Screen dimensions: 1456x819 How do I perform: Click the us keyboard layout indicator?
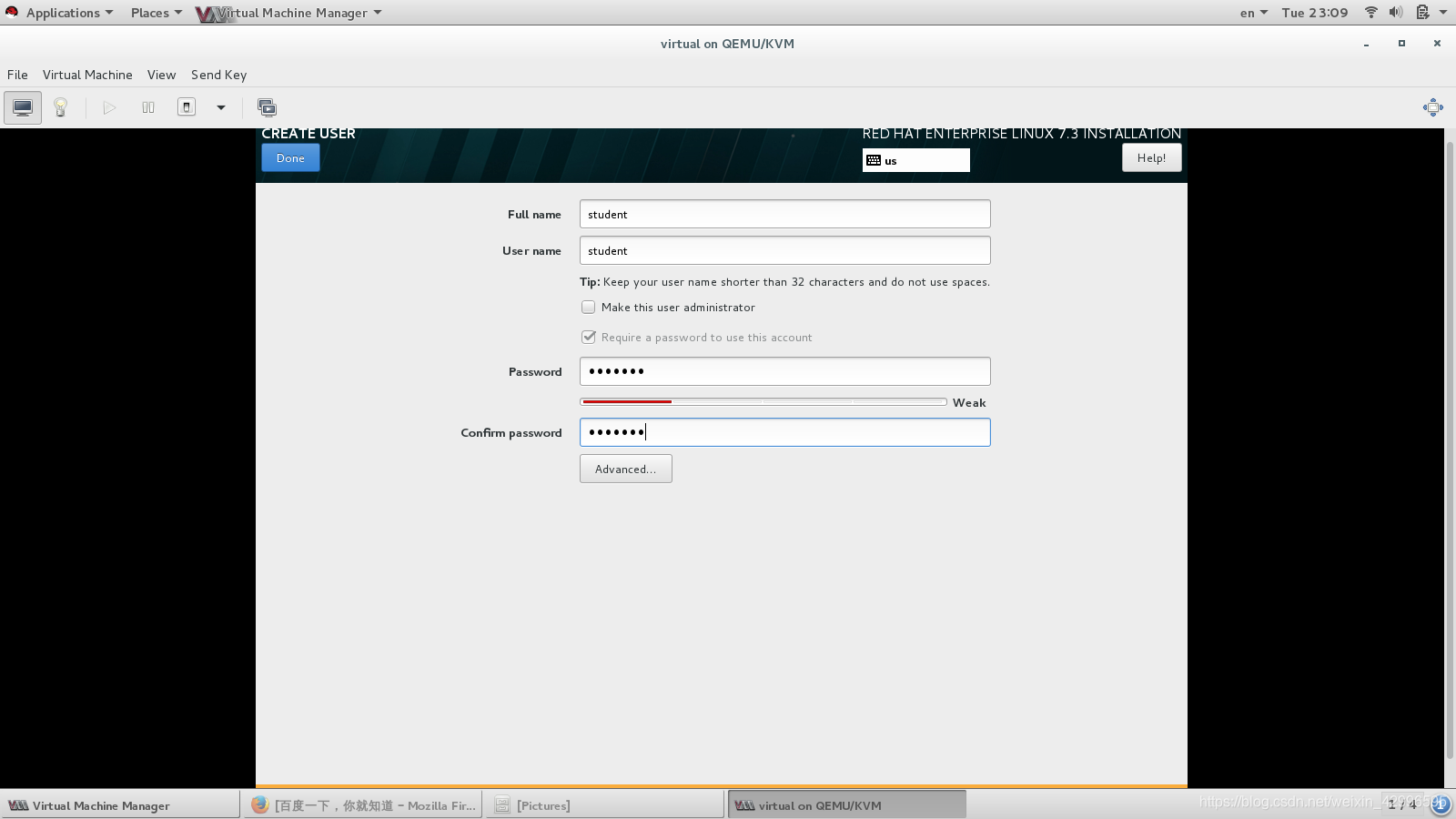915,160
